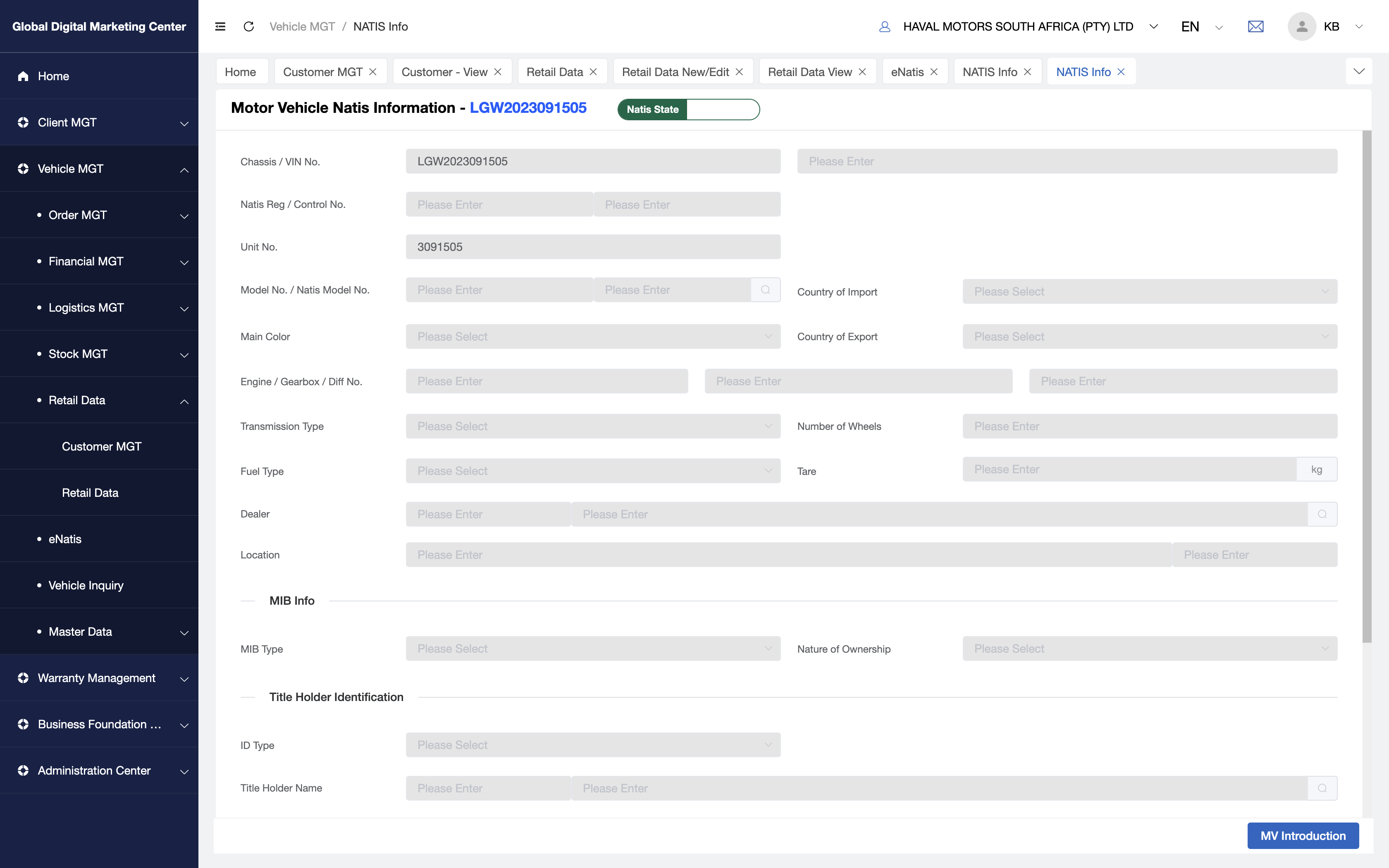Screen dimensions: 1389x868
Task: Open Fuel Type dropdown
Action: [593, 471]
